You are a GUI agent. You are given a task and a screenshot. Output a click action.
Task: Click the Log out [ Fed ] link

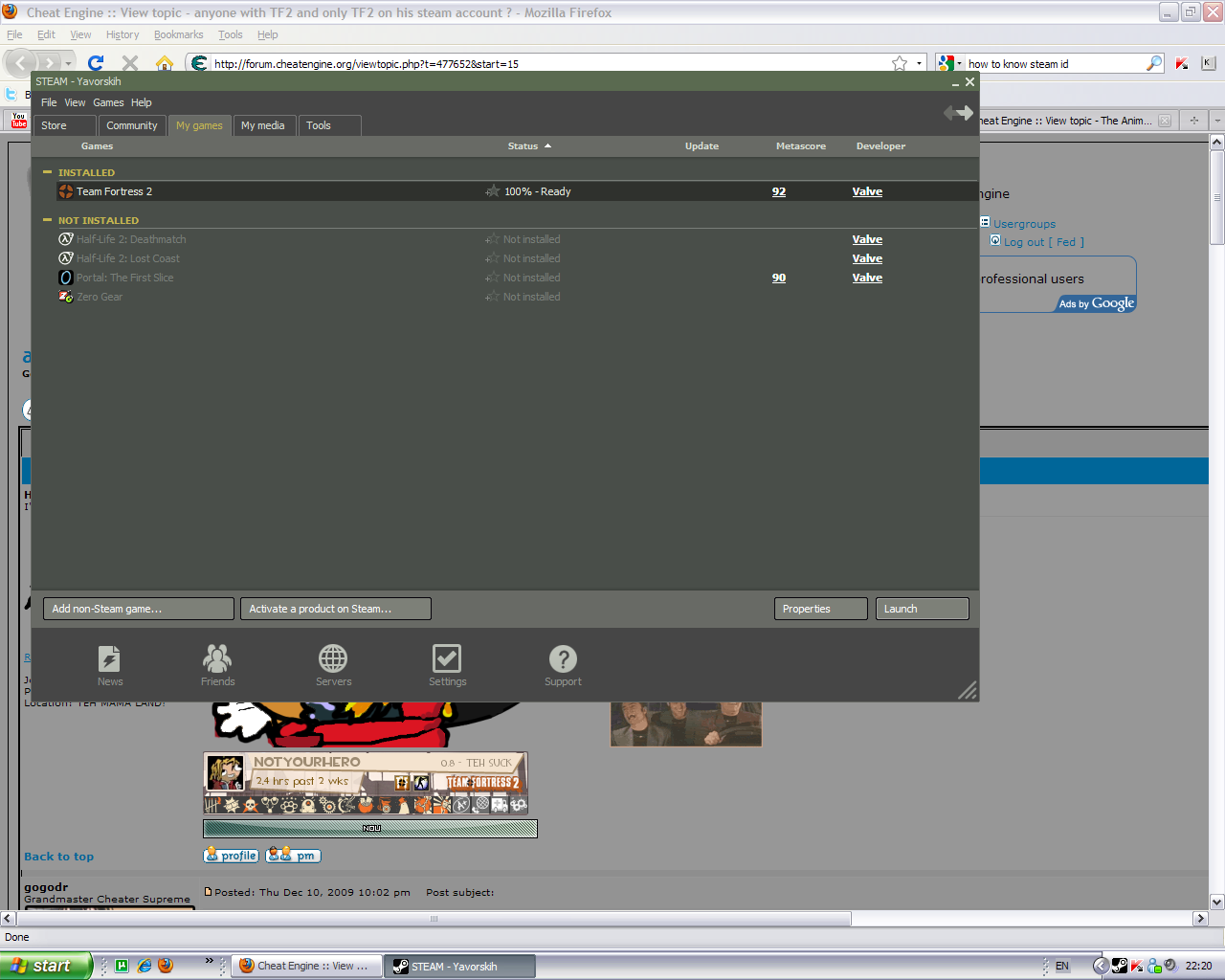(x=1044, y=242)
